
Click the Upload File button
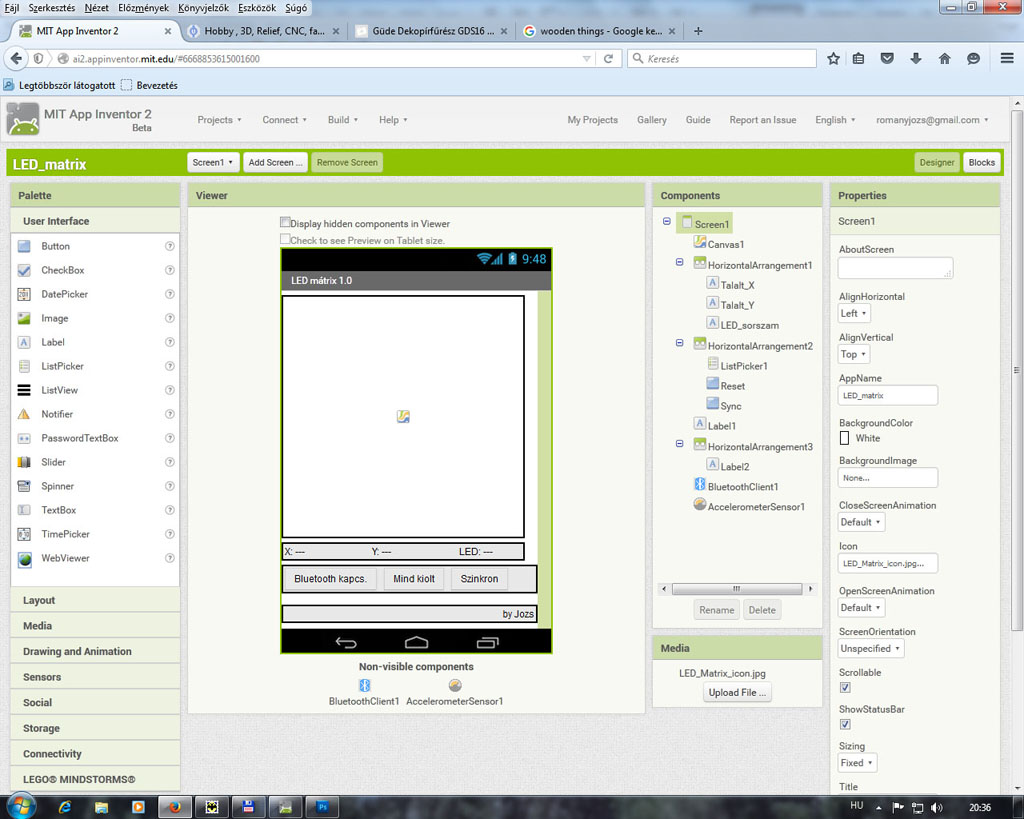[737, 692]
